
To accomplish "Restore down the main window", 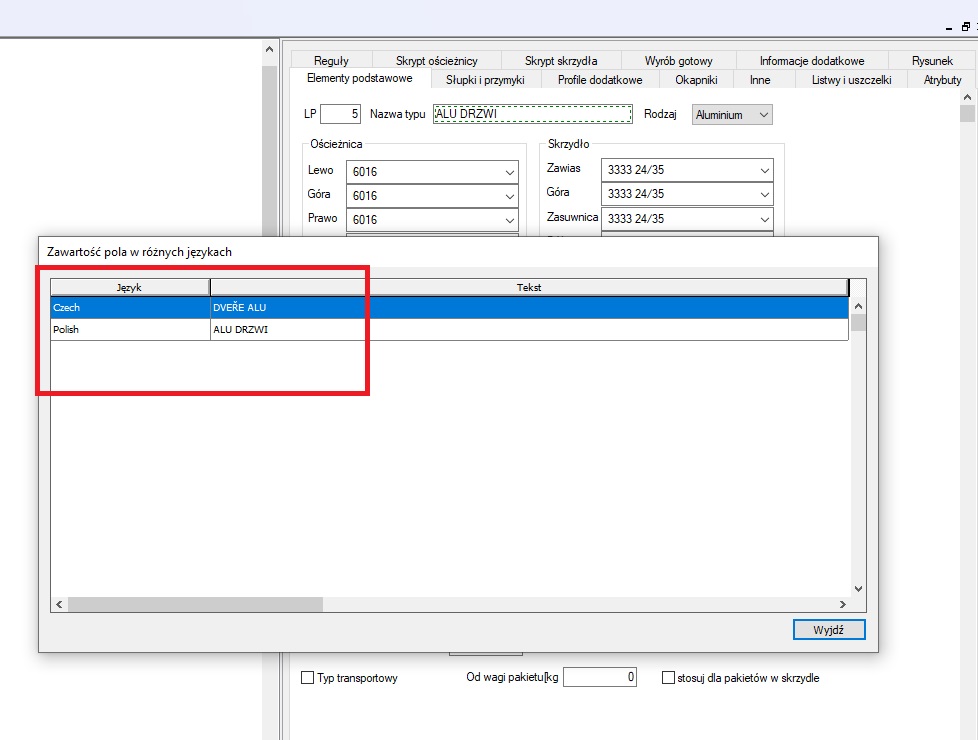I will [966, 27].
